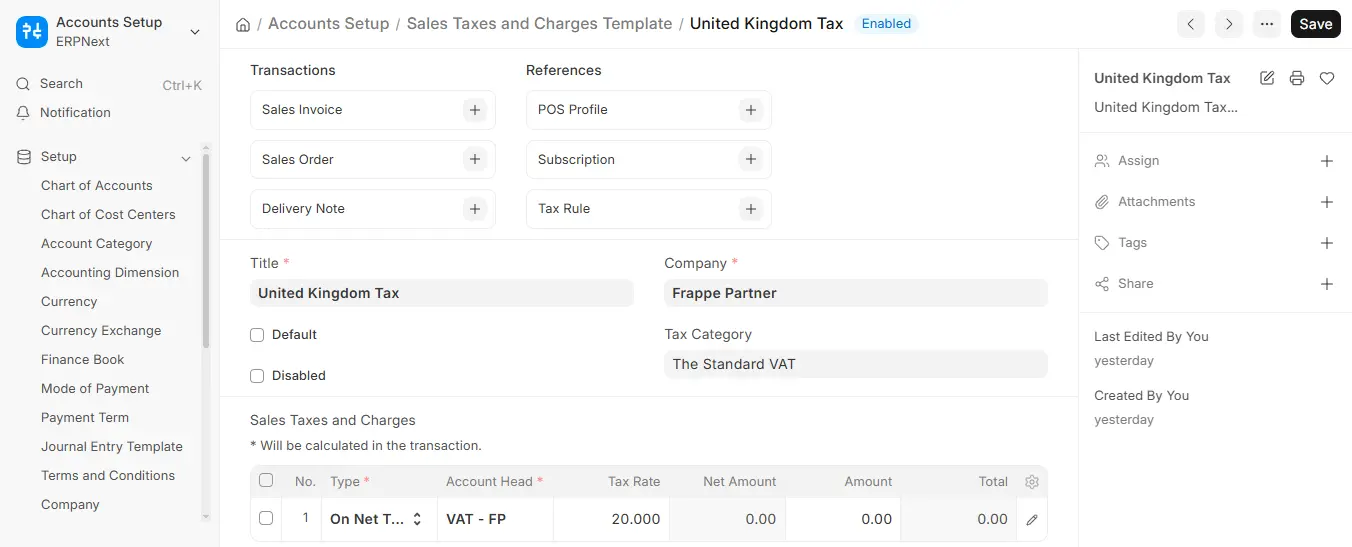Go to Sales Taxes and Charges Template breadcrumb
This screenshot has height=547, width=1352.
tap(539, 23)
